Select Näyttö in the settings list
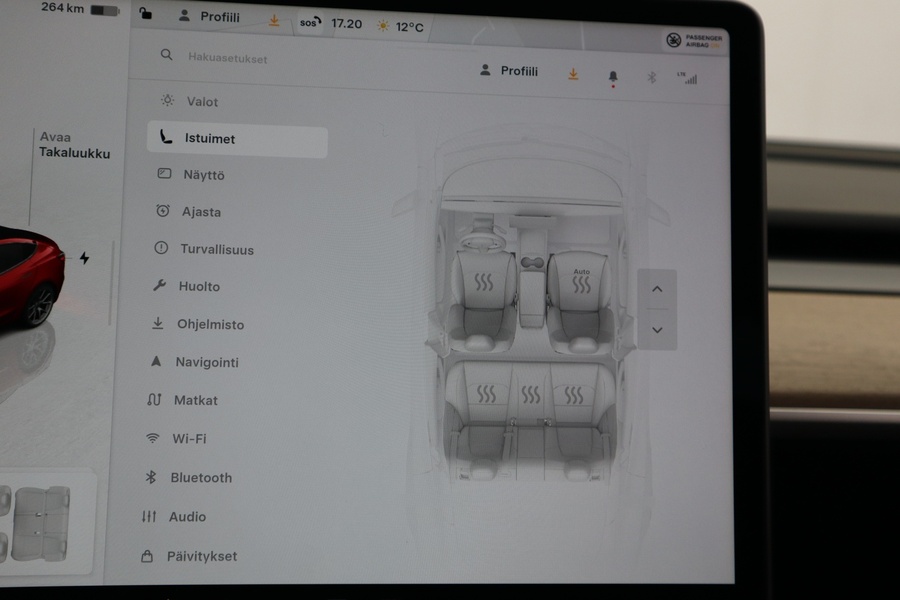The width and height of the screenshot is (900, 600). pos(203,175)
